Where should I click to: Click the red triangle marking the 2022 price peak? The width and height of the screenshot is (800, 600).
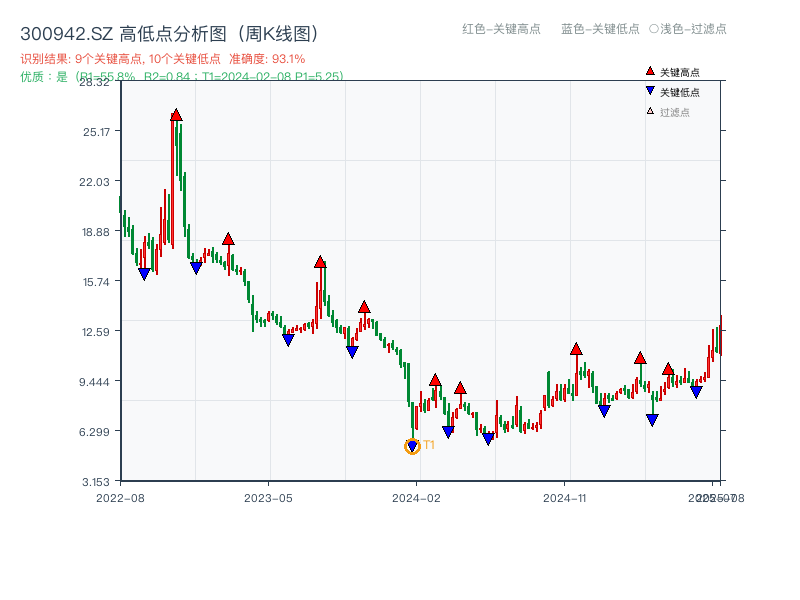coord(176,117)
